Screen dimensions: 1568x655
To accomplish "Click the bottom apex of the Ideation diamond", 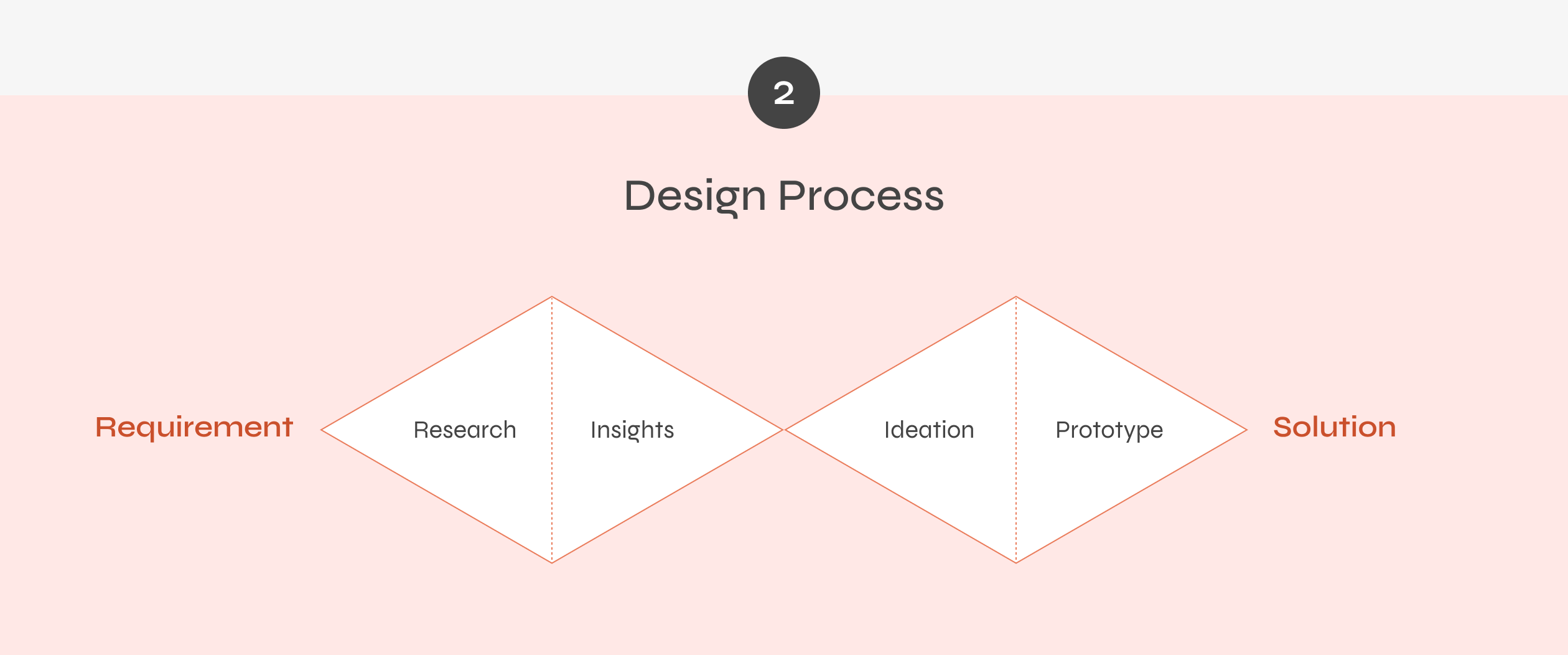I will [x=1016, y=562].
